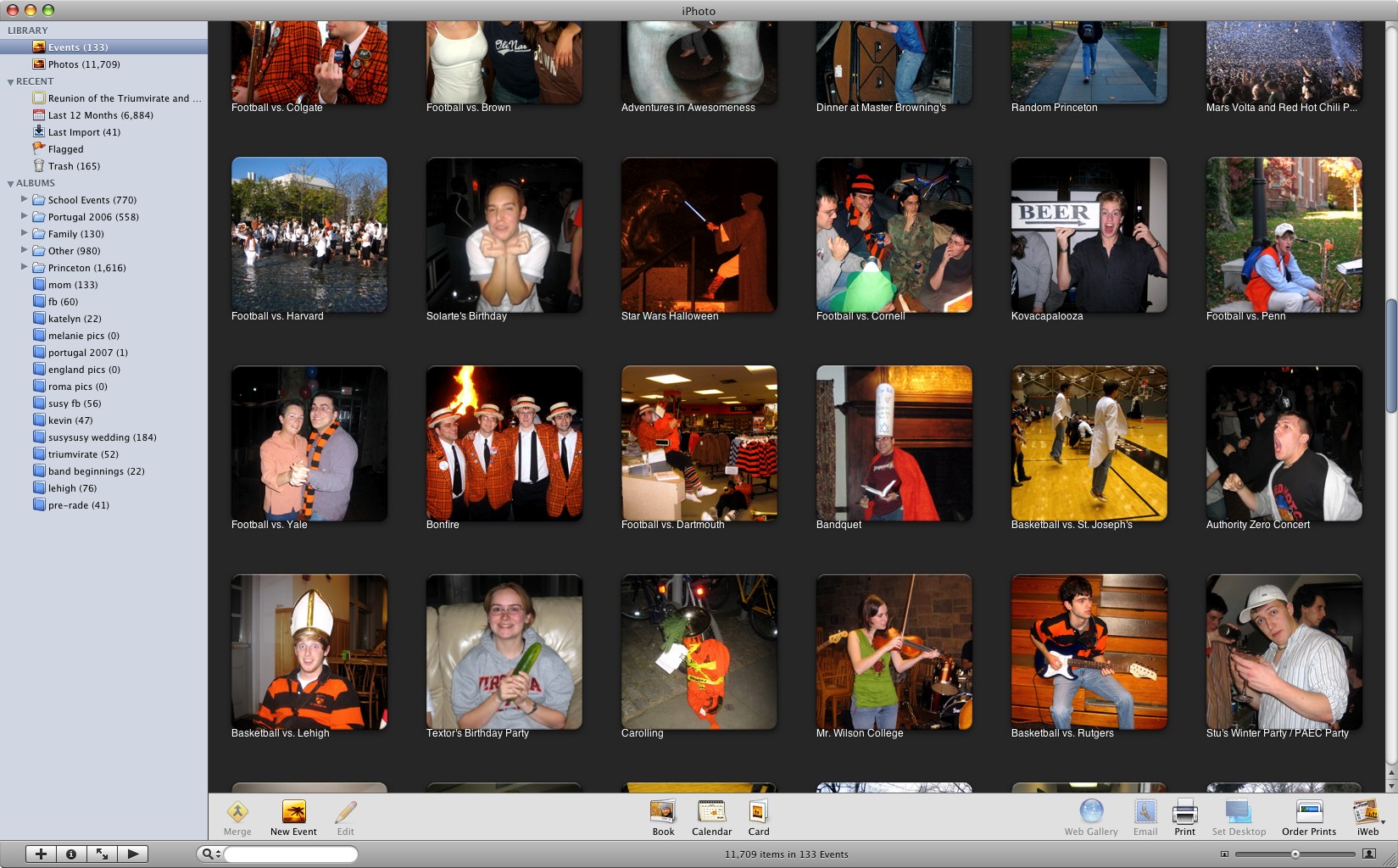Click the small thumbnail size icon

point(1223,854)
